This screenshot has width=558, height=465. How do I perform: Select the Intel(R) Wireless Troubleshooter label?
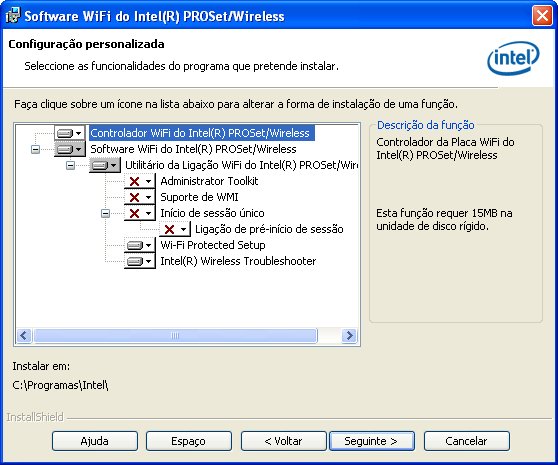click(238, 261)
